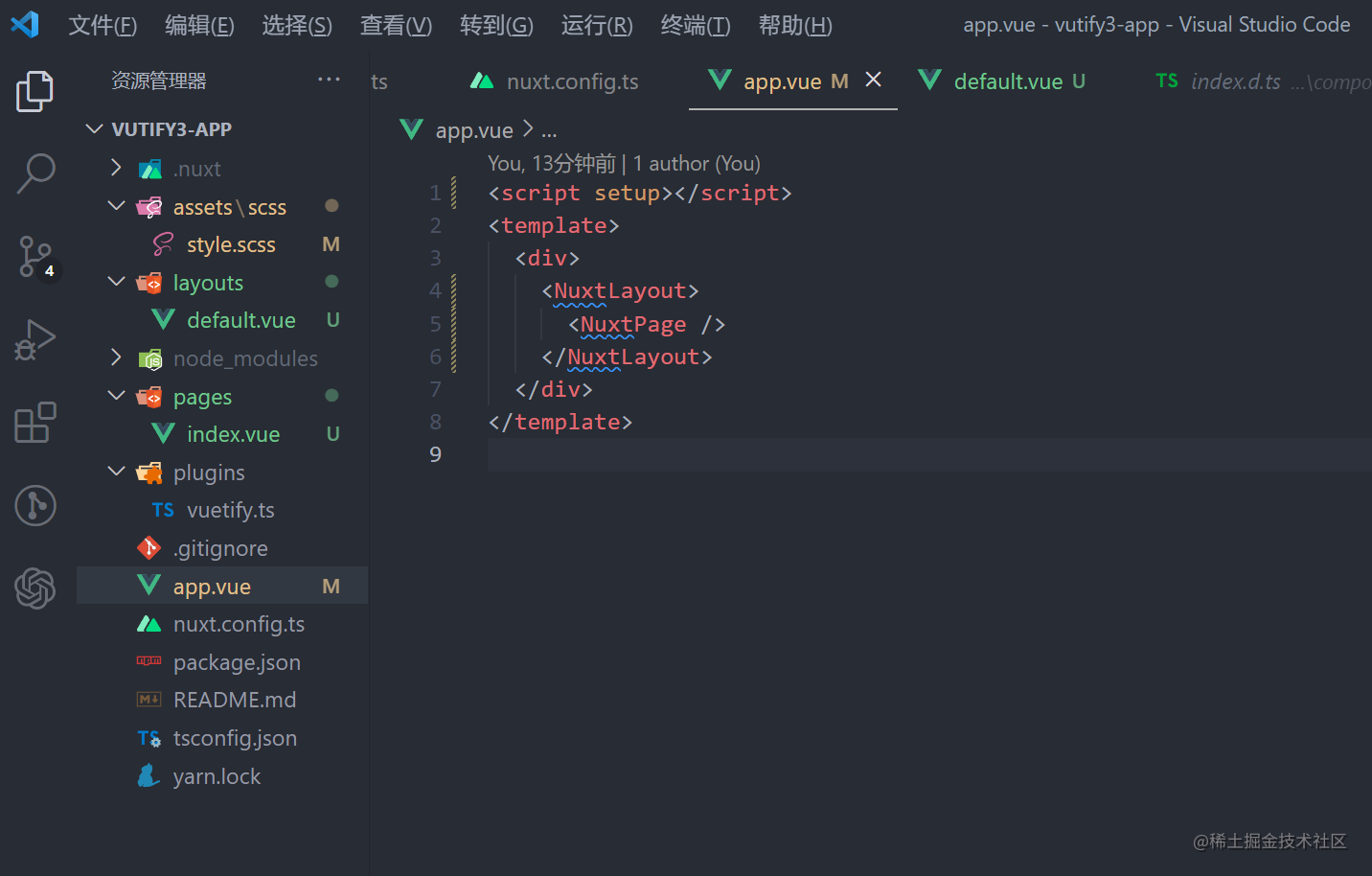Open the explorer more actions ellipsis

[329, 80]
